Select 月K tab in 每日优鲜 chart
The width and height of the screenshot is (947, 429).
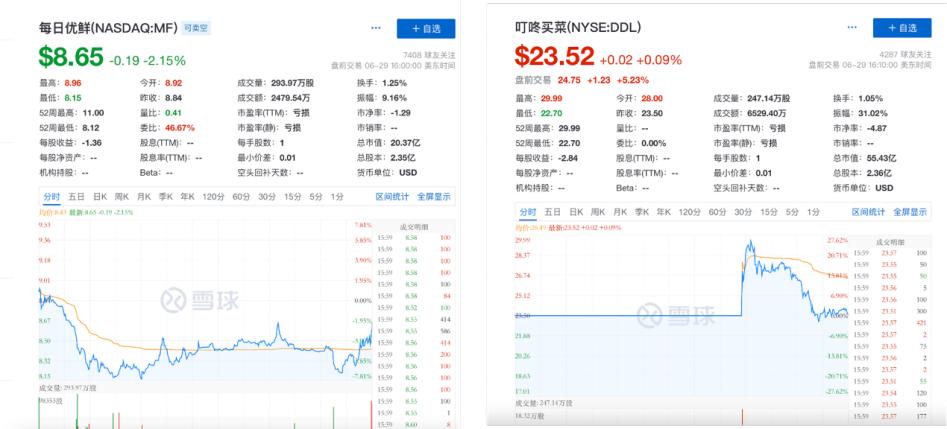click(x=144, y=196)
